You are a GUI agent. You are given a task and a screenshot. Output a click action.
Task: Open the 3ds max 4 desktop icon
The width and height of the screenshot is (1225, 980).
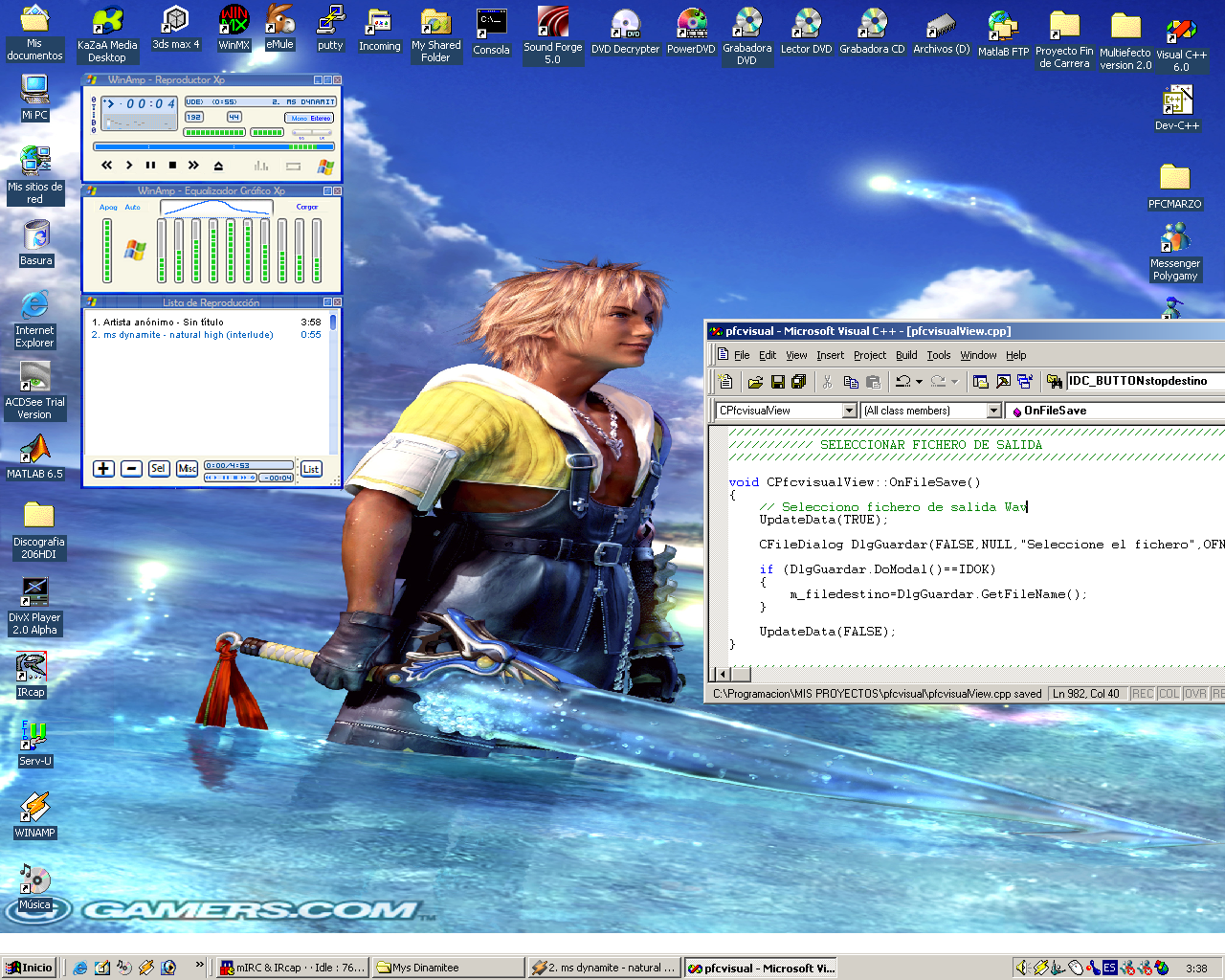pyautogui.click(x=176, y=27)
